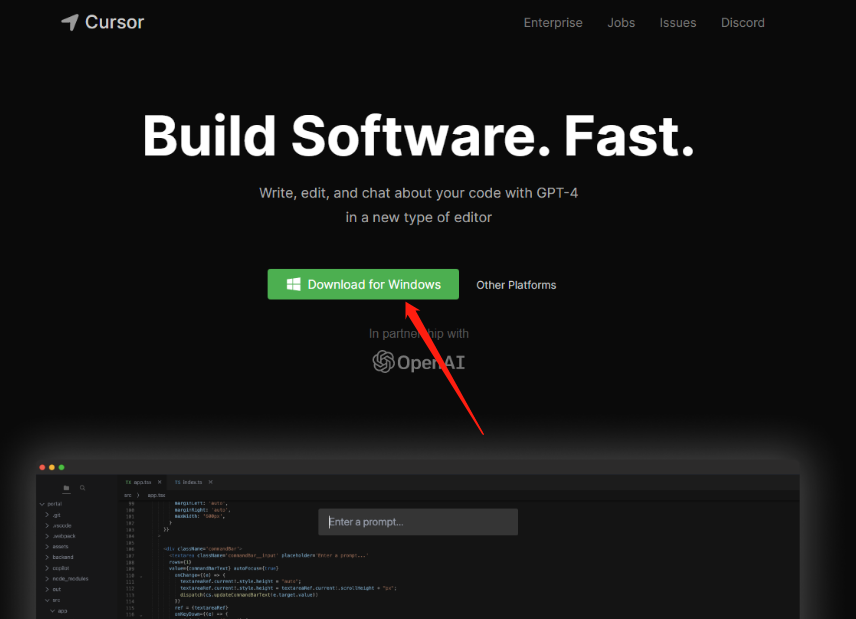The width and height of the screenshot is (856, 619).
Task: Click Download for Windows button
Action: pyautogui.click(x=363, y=284)
